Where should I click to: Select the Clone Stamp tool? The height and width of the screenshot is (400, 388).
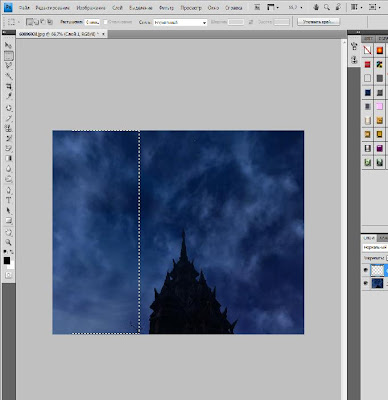pos(9,128)
